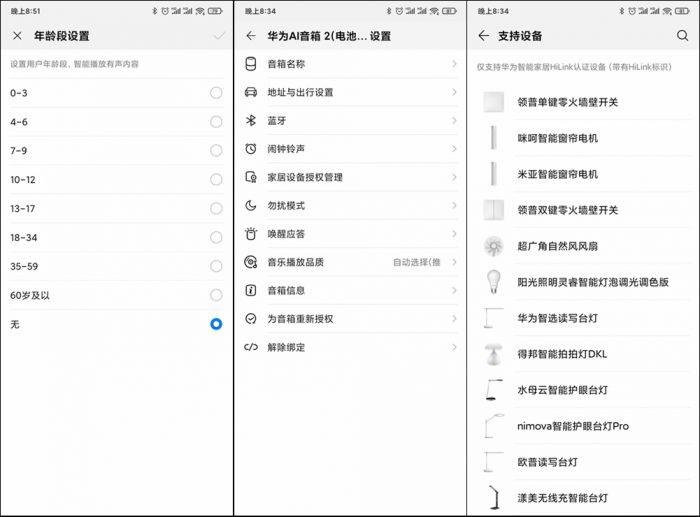
Task: Confirm age selection with the checkmark button
Action: pos(219,36)
